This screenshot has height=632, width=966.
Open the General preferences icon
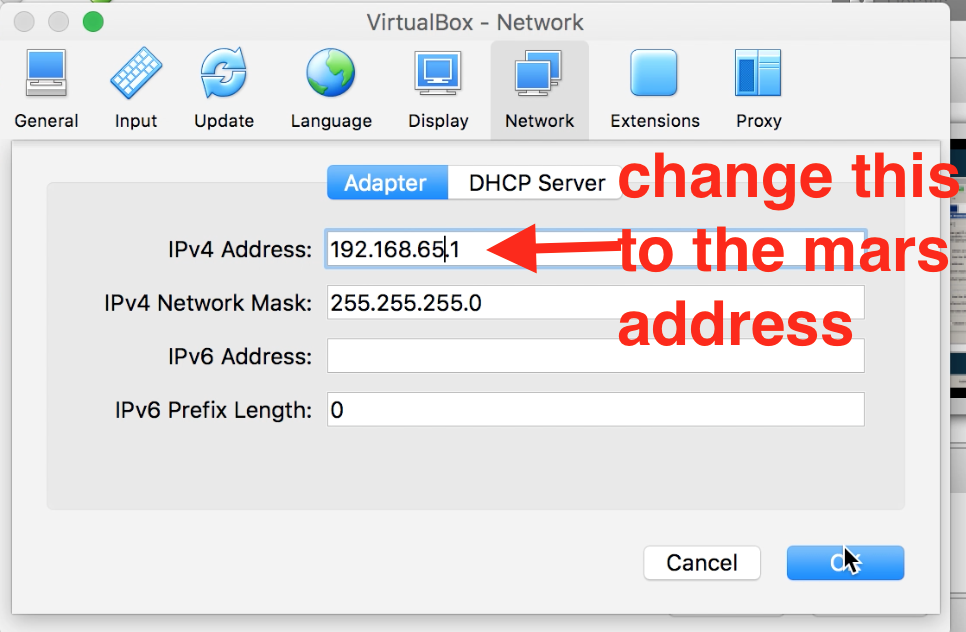pos(46,76)
